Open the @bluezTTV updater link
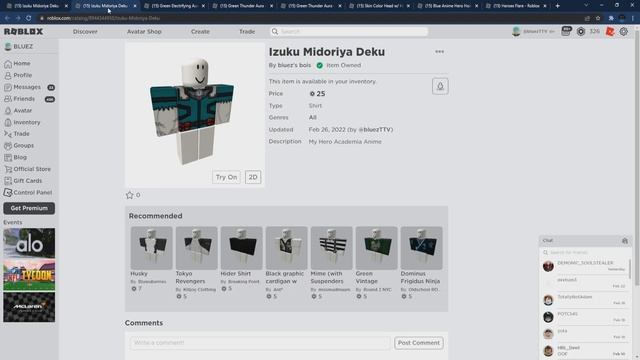The width and height of the screenshot is (640, 360). click(x=376, y=129)
